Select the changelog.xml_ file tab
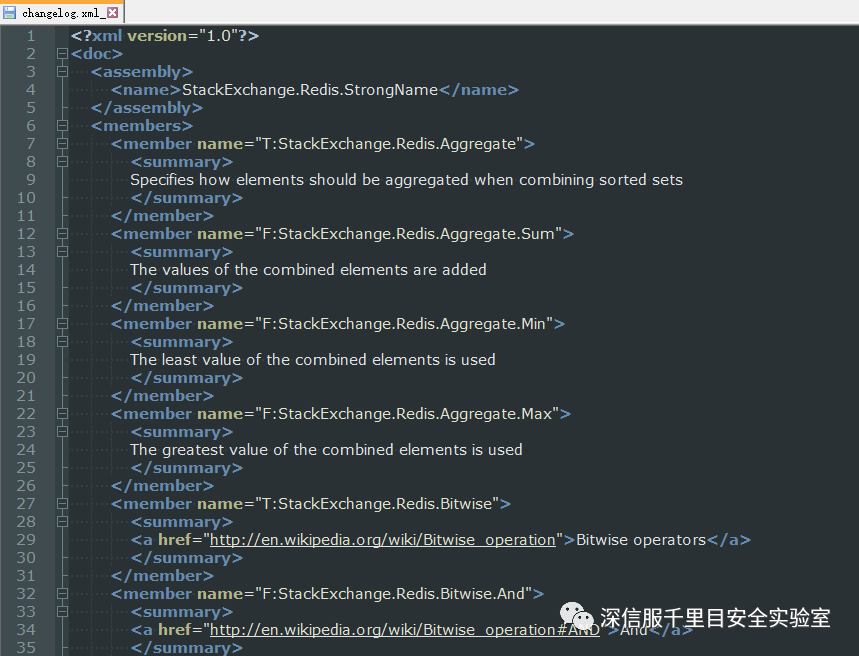The height and width of the screenshot is (656, 859). click(x=60, y=13)
